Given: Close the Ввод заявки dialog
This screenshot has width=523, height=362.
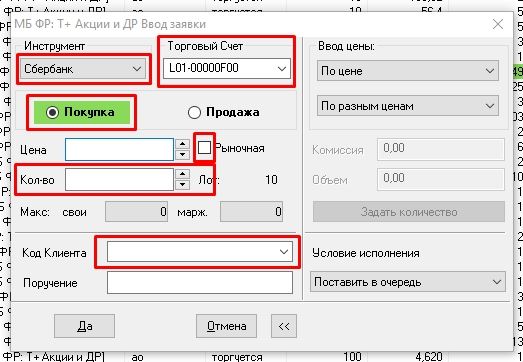Looking at the screenshot, I should (498, 24).
